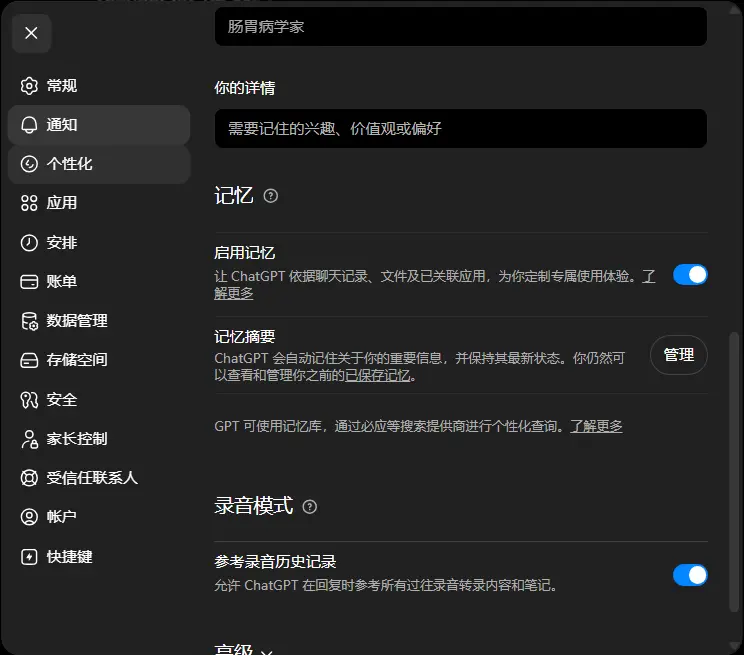This screenshot has width=744, height=655.
Task: Click the profile icon beside 帐户
Action: pos(29,516)
